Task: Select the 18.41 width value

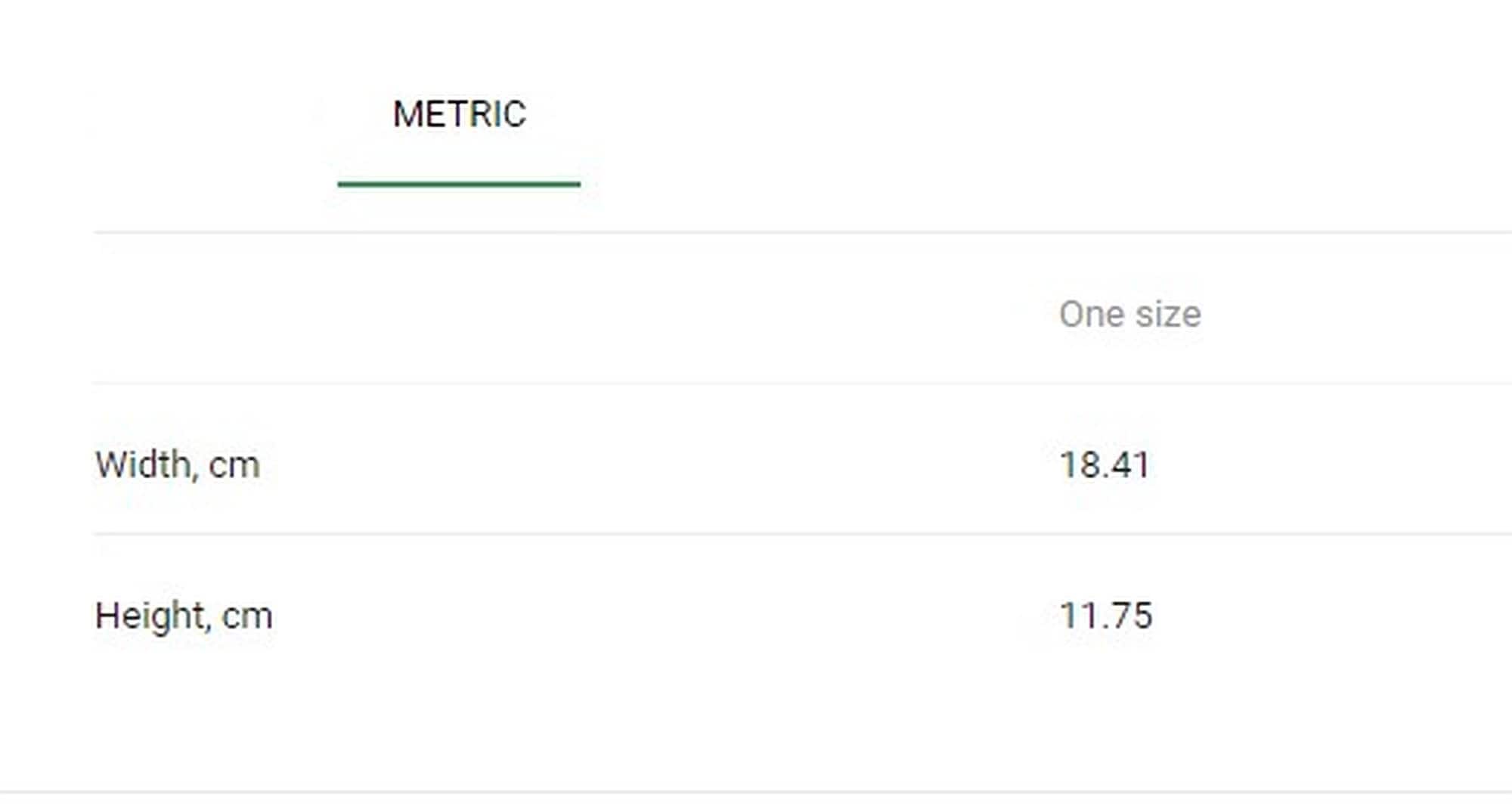Action: [1105, 464]
